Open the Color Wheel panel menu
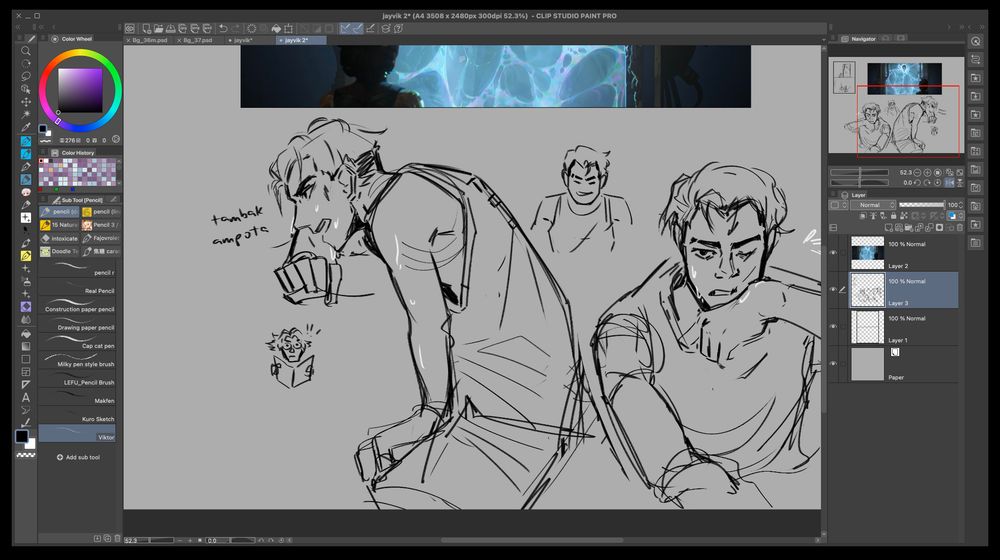This screenshot has height=560, width=1000. [x=43, y=39]
